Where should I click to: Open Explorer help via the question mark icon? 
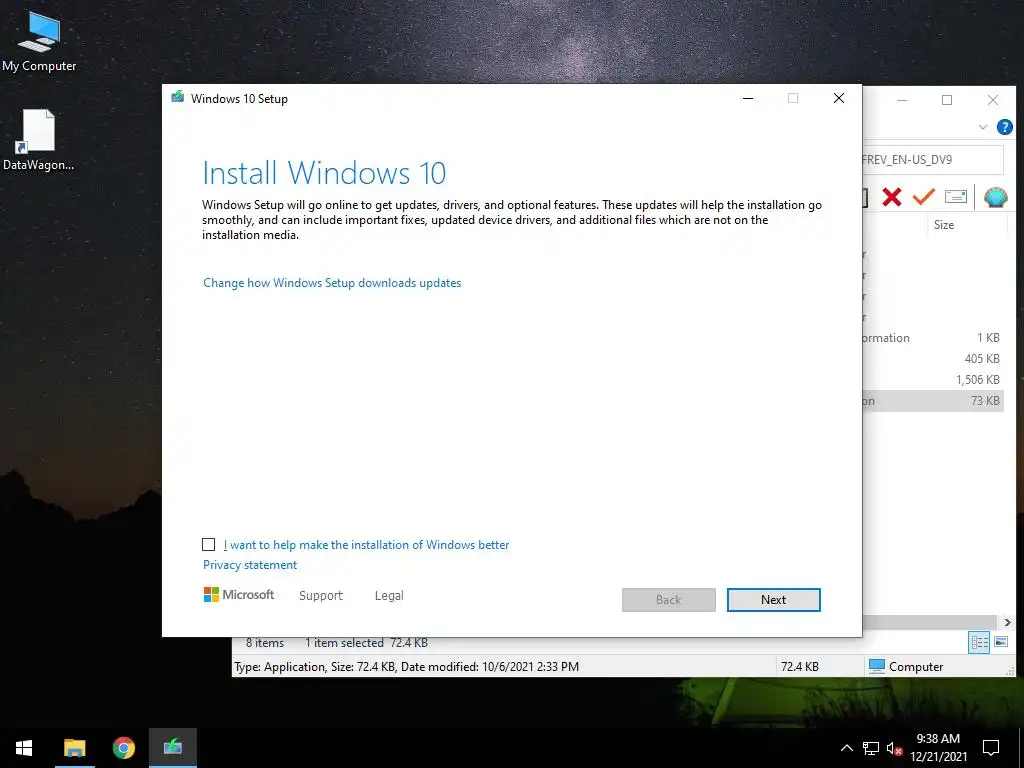(1004, 127)
